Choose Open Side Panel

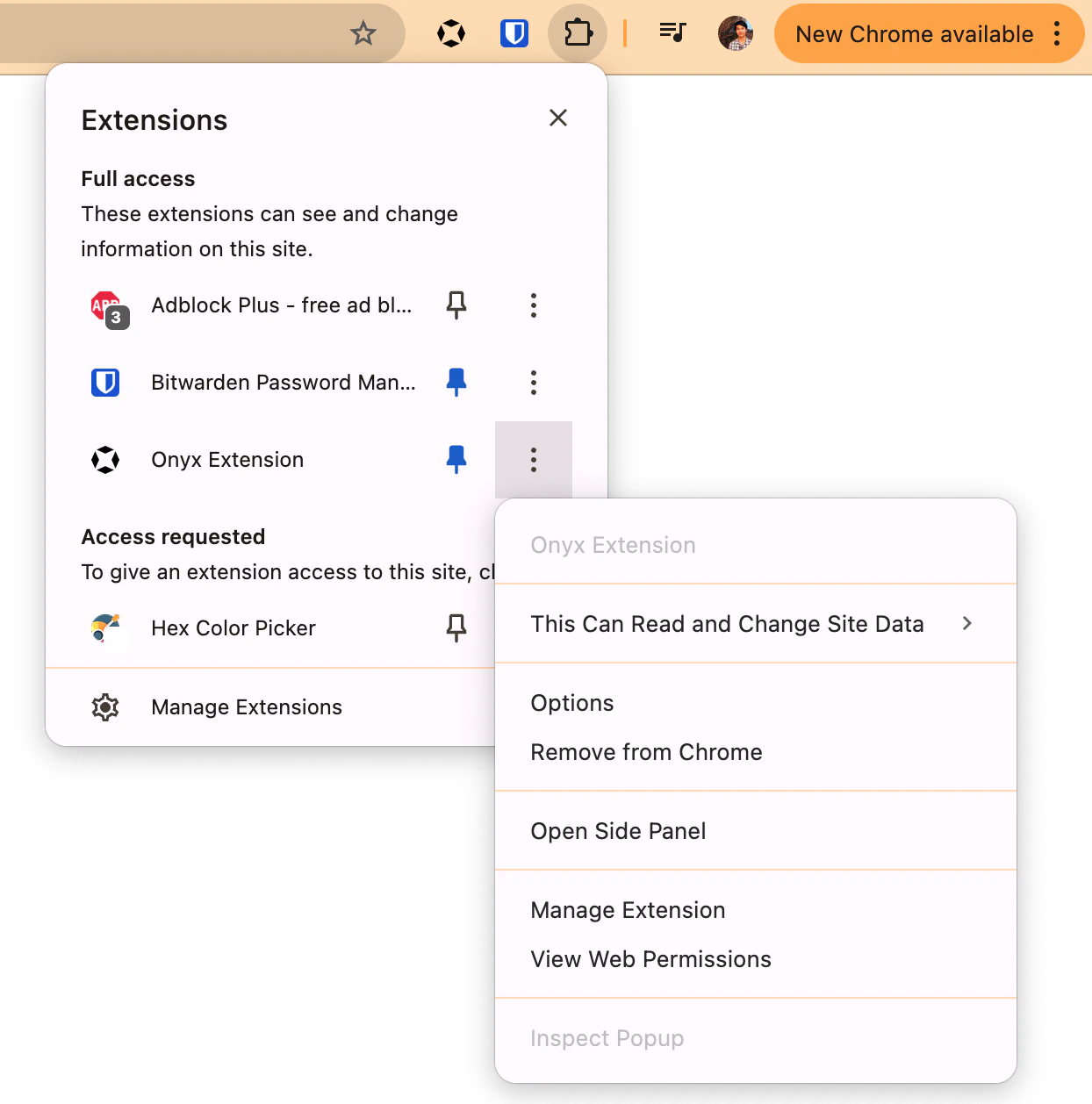618,831
